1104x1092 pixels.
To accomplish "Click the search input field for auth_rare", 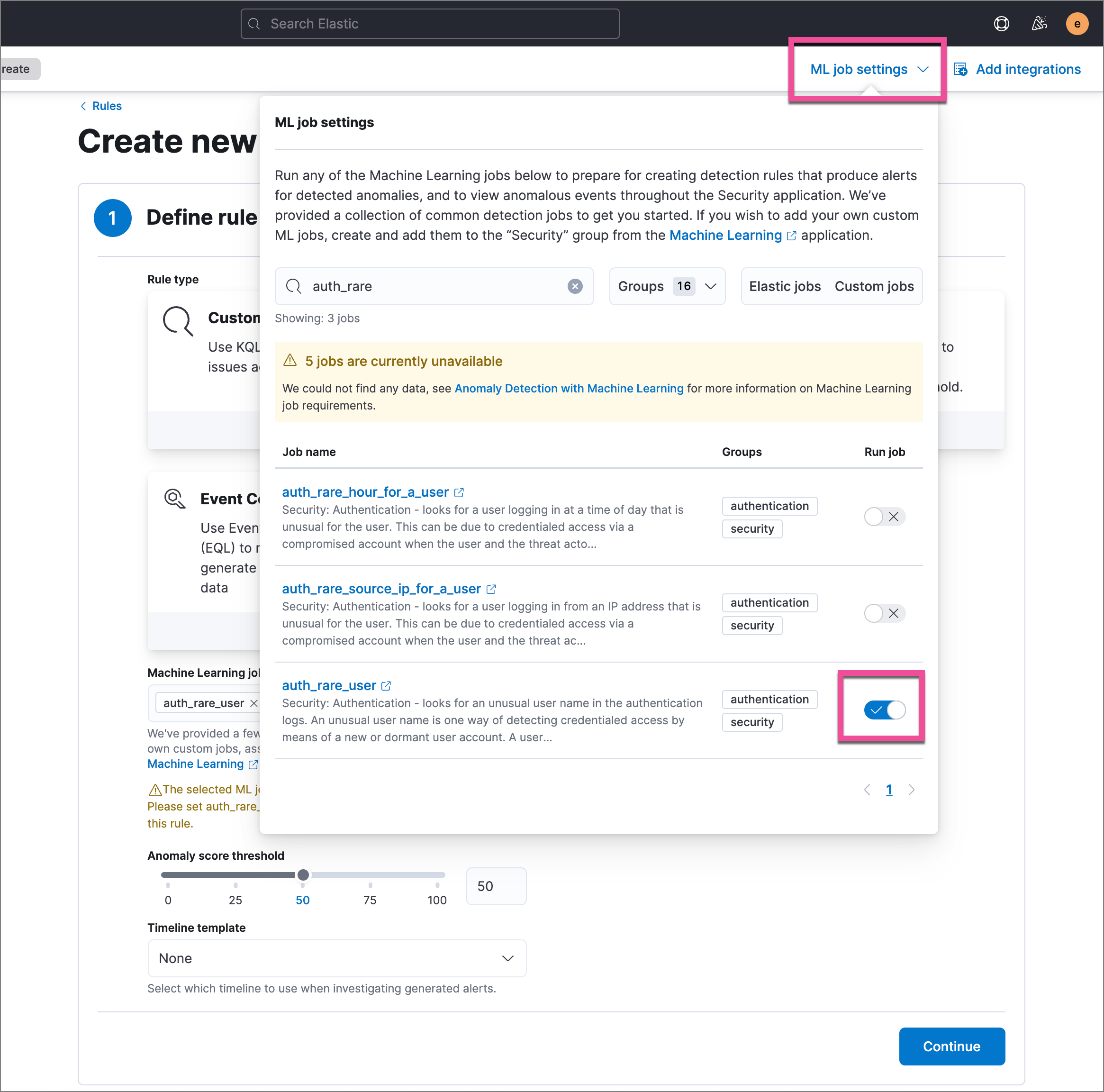I will [434, 286].
